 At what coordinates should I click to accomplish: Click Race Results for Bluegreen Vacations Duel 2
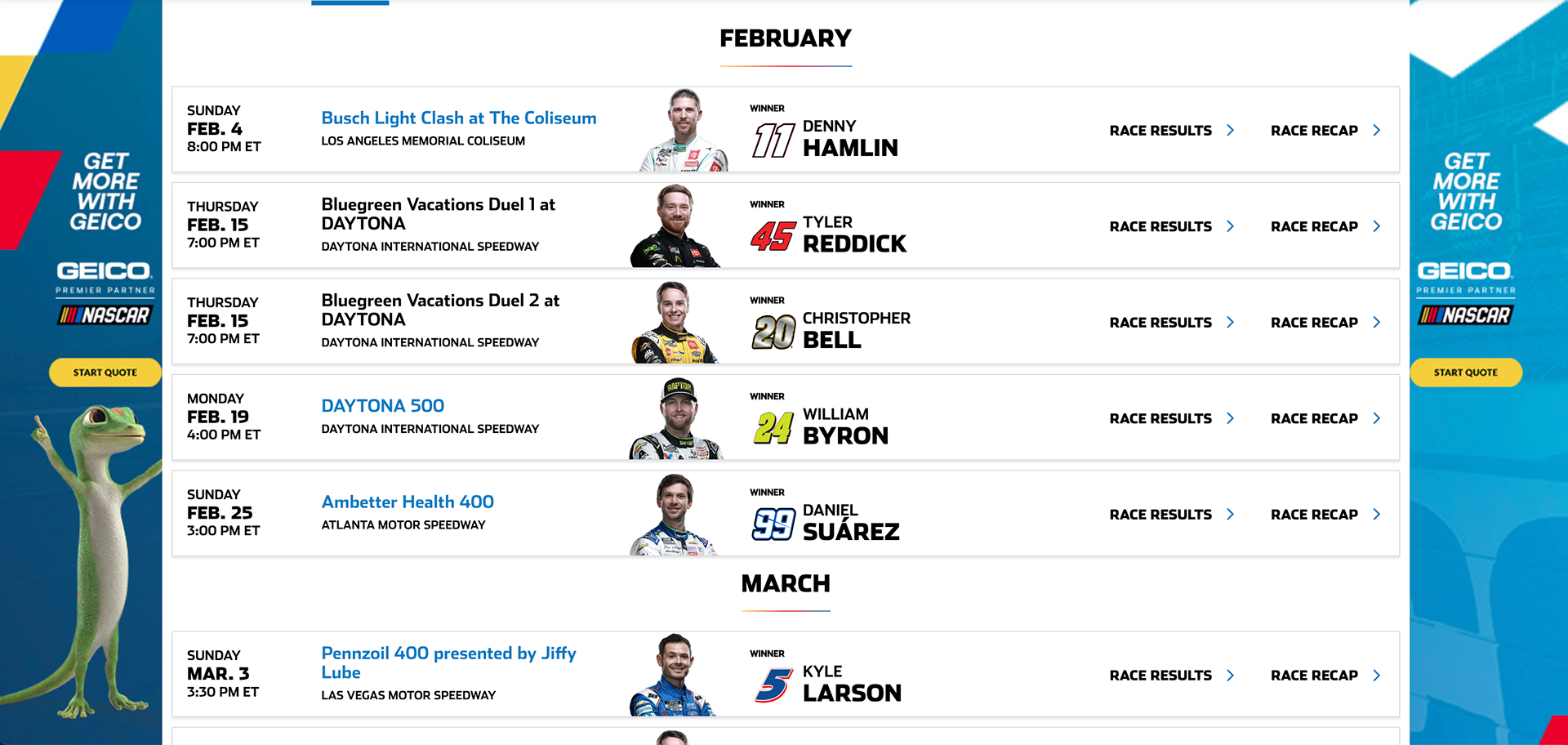click(x=1160, y=323)
